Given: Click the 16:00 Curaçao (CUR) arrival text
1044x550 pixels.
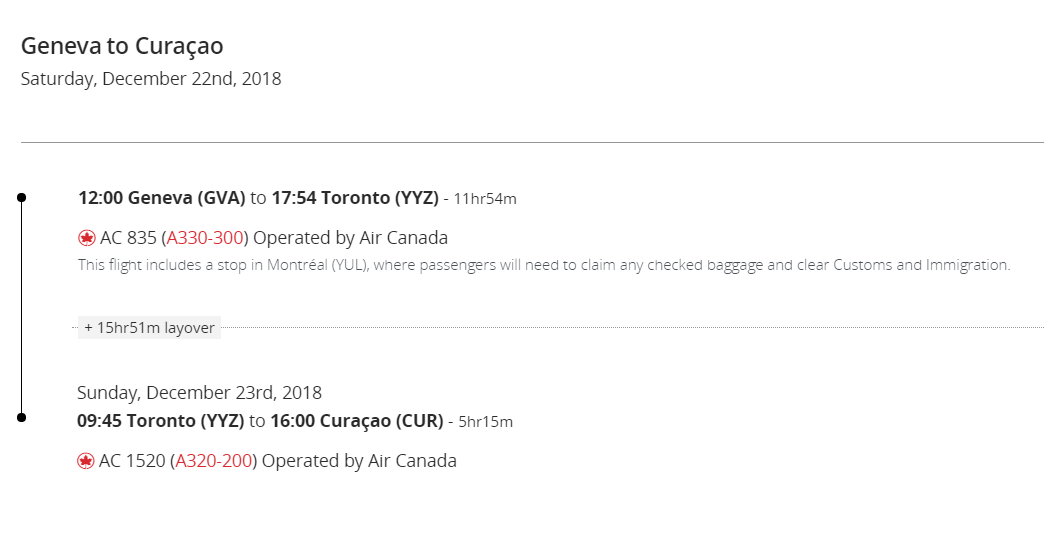Looking at the screenshot, I should [357, 421].
